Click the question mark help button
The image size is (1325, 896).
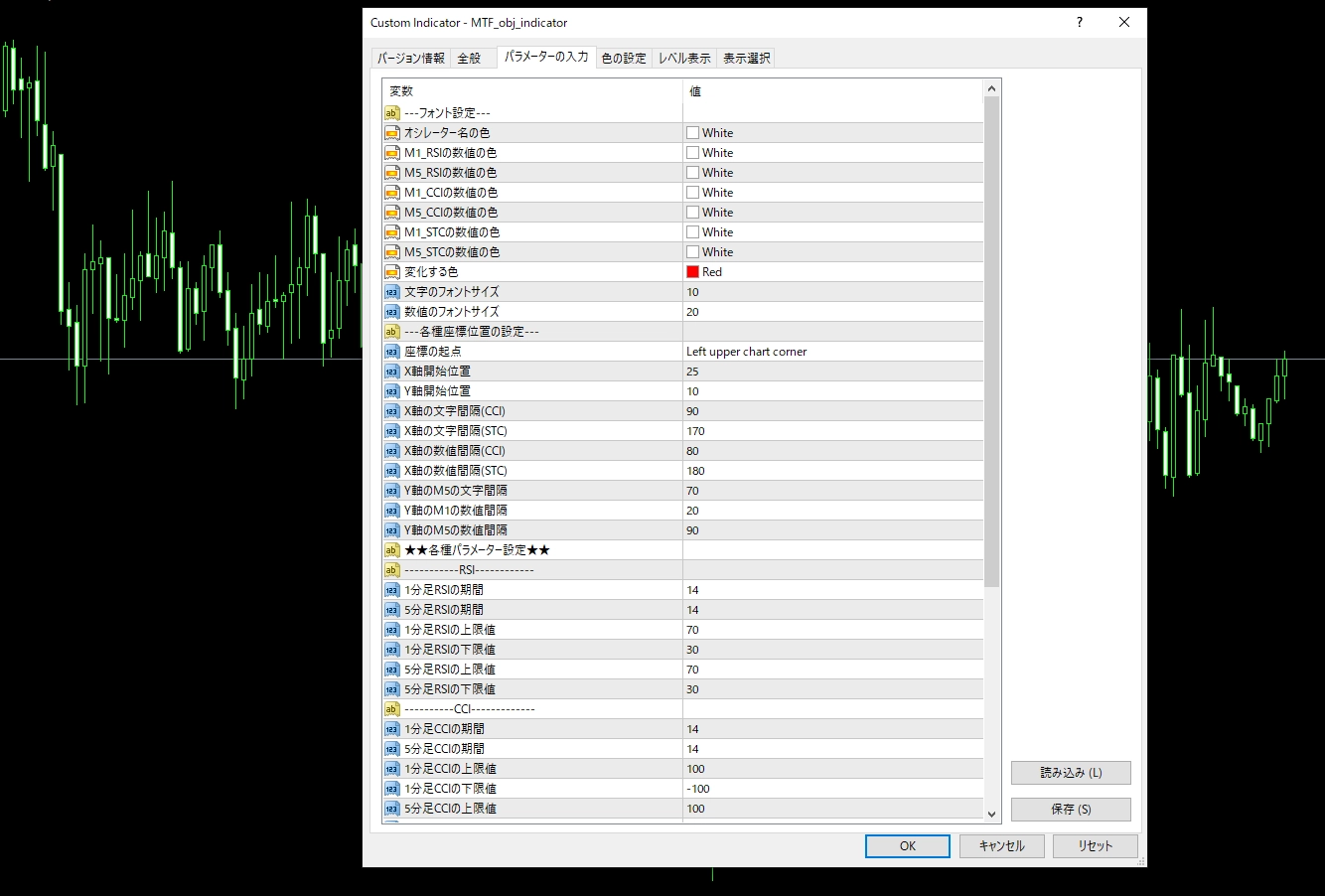[x=1080, y=22]
